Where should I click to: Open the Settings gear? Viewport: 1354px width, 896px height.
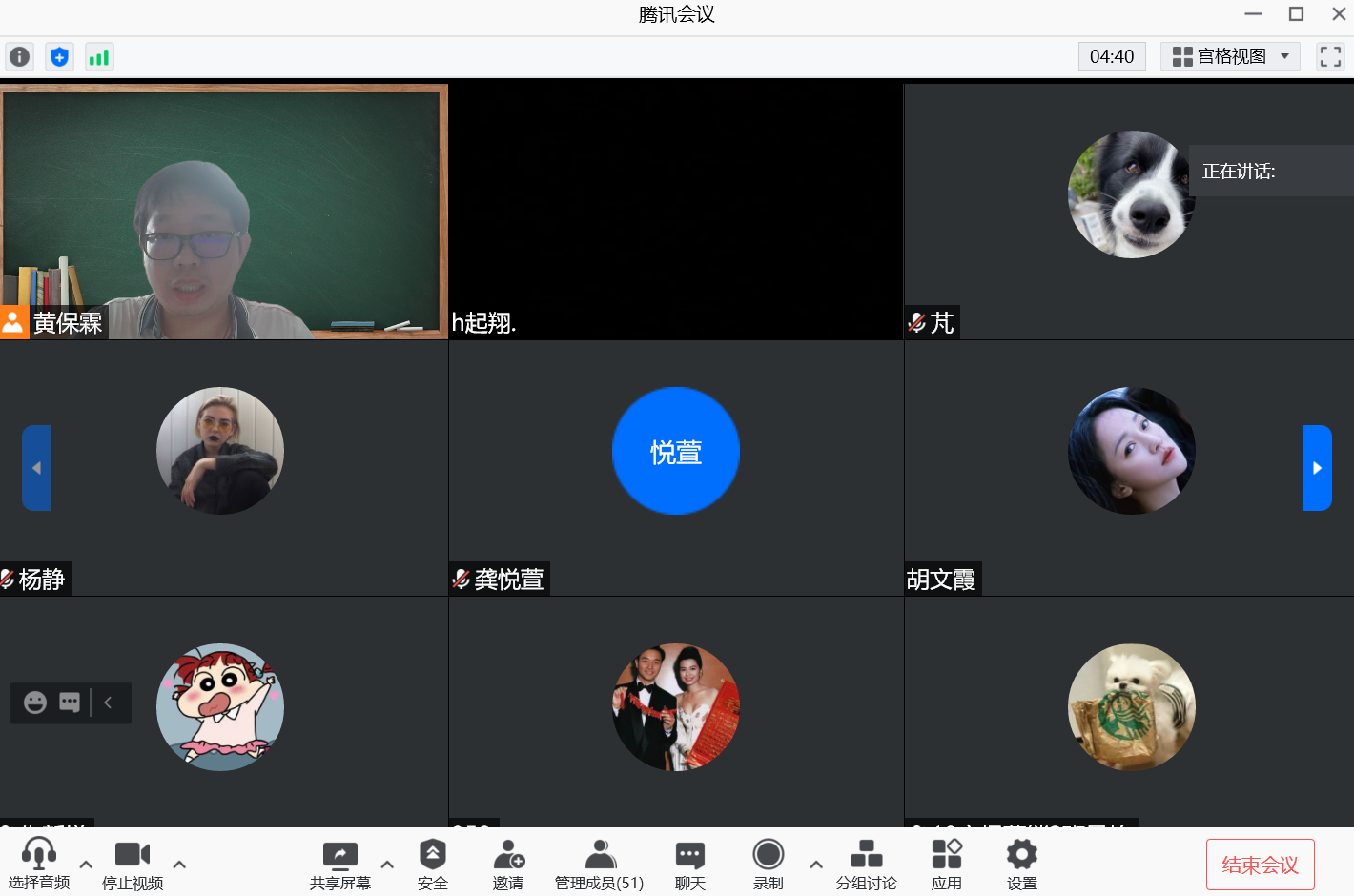point(1021,865)
